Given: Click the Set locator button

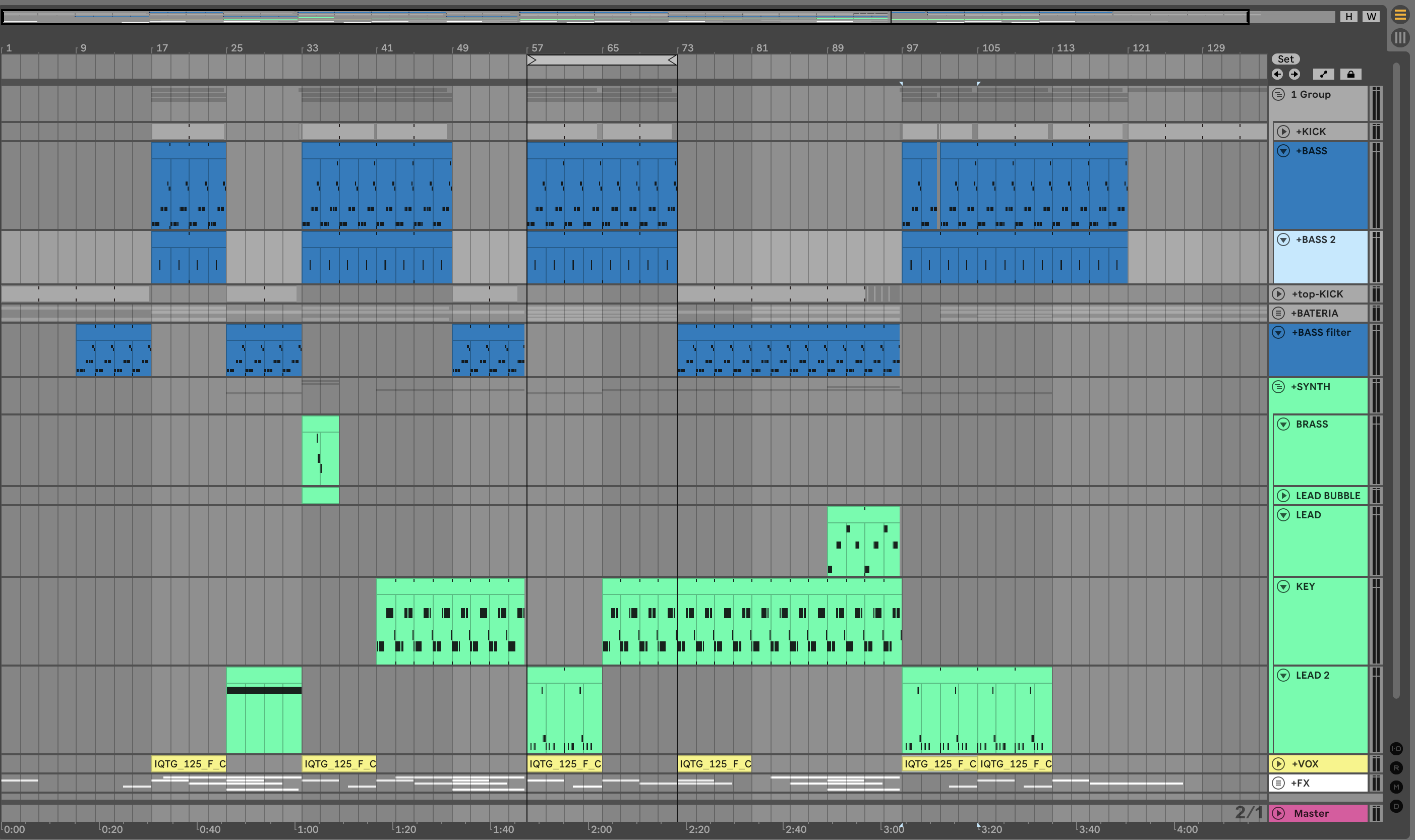Looking at the screenshot, I should pos(1285,59).
